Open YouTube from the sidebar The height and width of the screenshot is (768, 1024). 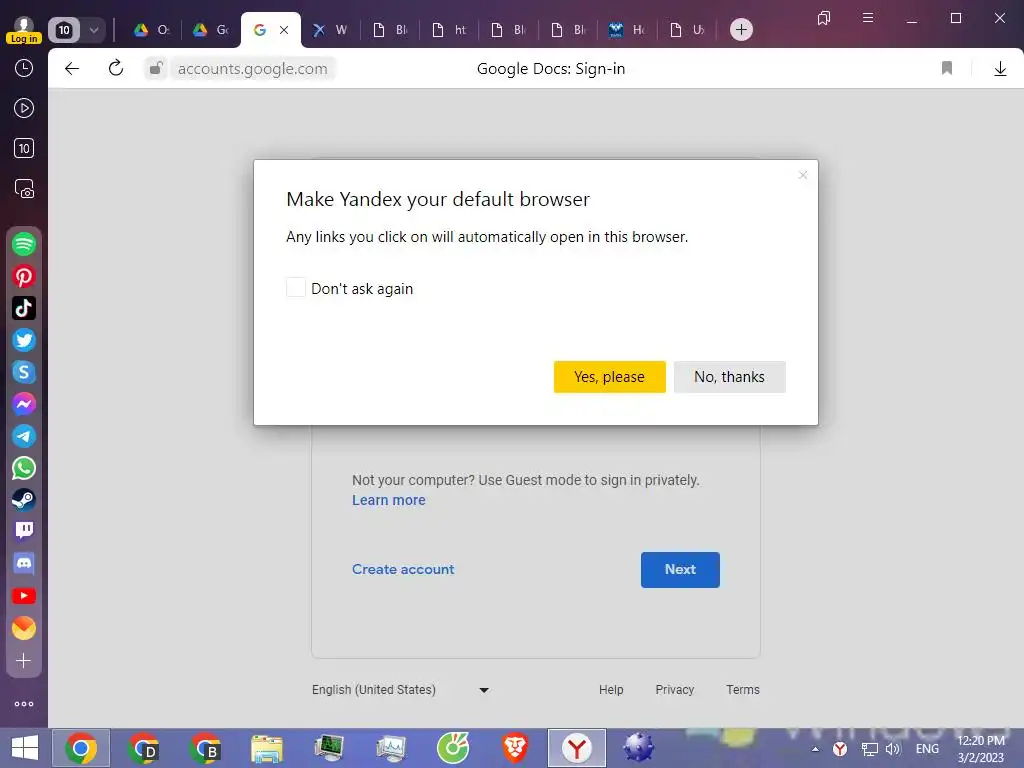tap(24, 596)
